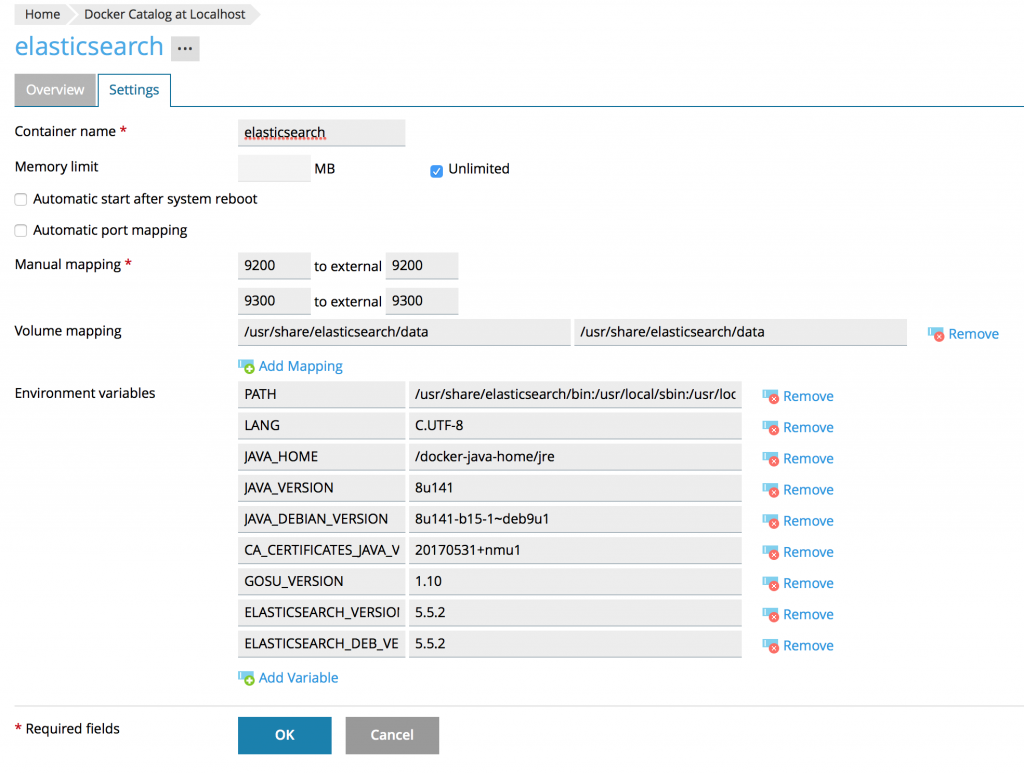The height and width of the screenshot is (773, 1024).
Task: Uncheck the Unlimited memory checkbox
Action: (x=436, y=171)
